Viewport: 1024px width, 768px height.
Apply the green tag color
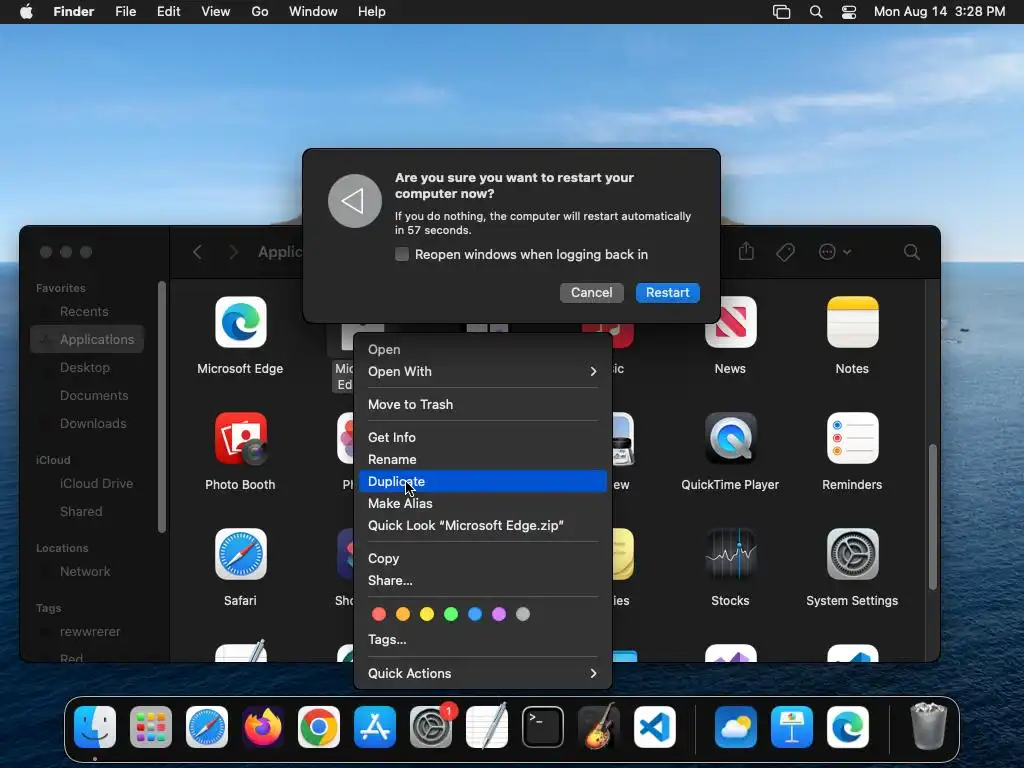click(451, 614)
